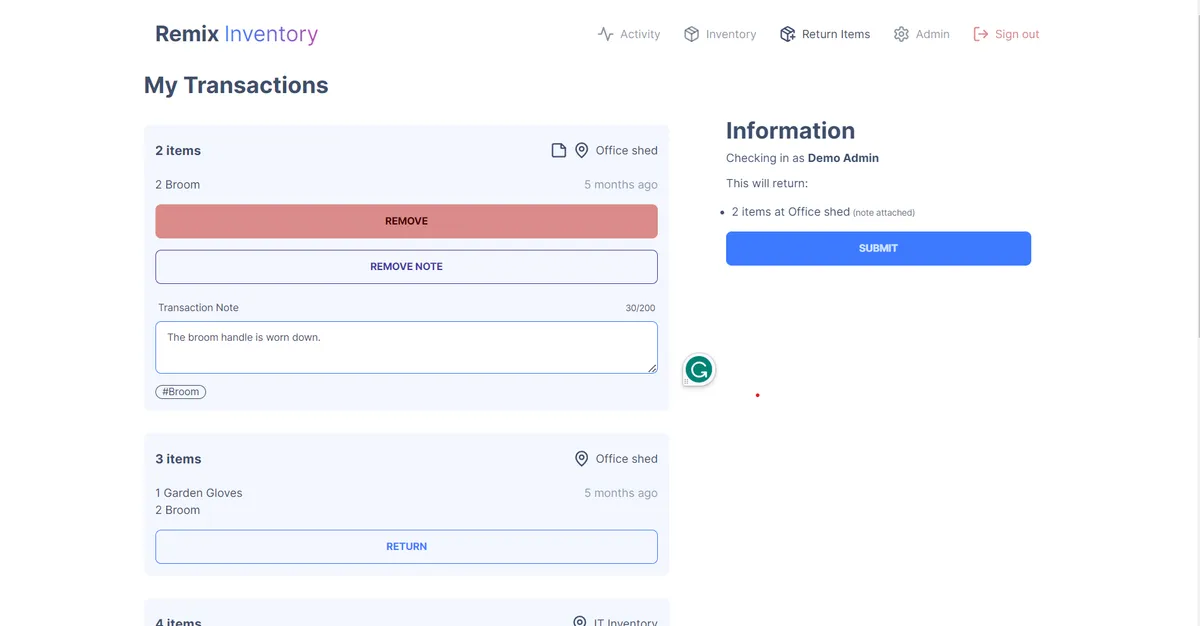
Task: Click location pin on 2 items card
Action: [x=581, y=150]
